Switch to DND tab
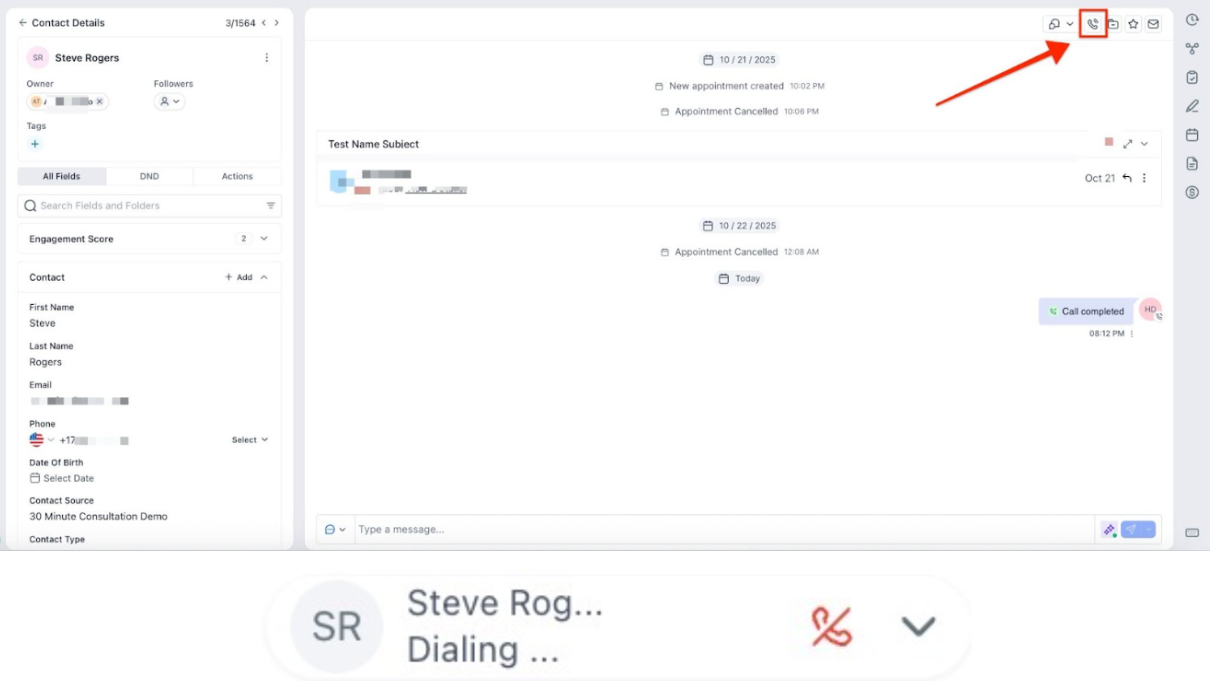 click(x=149, y=176)
